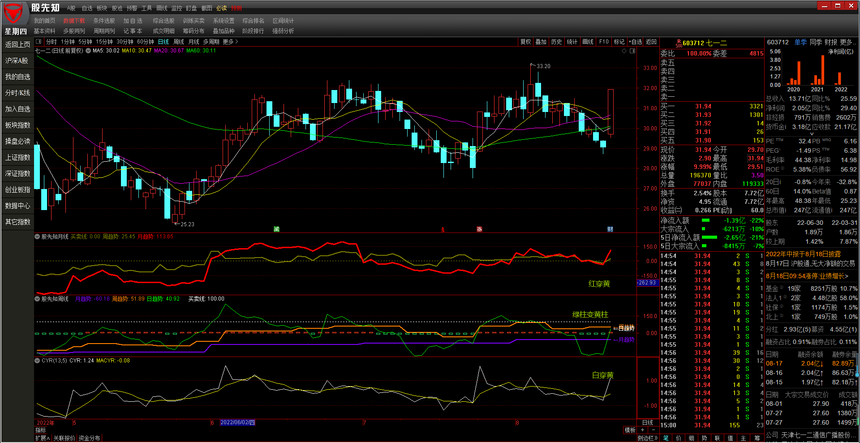This screenshot has width=860, height=443.
Task: Click the 涨 marker below the K-line chart
Action: (x=479, y=228)
